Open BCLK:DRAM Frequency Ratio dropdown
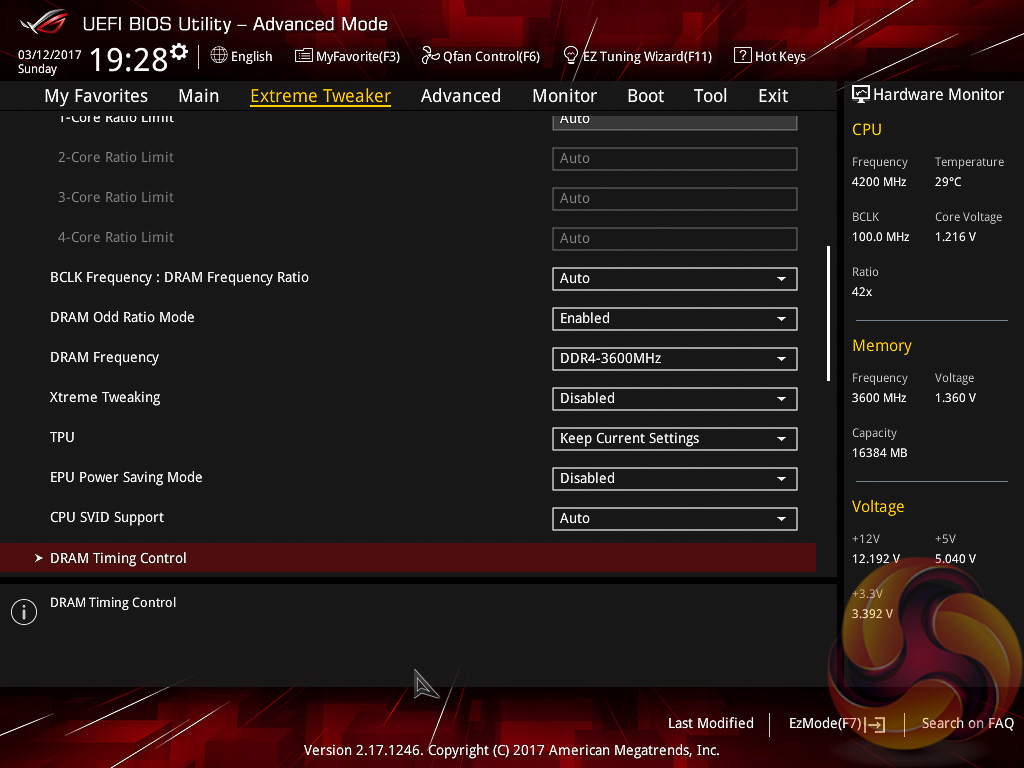Screen dimensions: 1024x768 click(x=675, y=278)
